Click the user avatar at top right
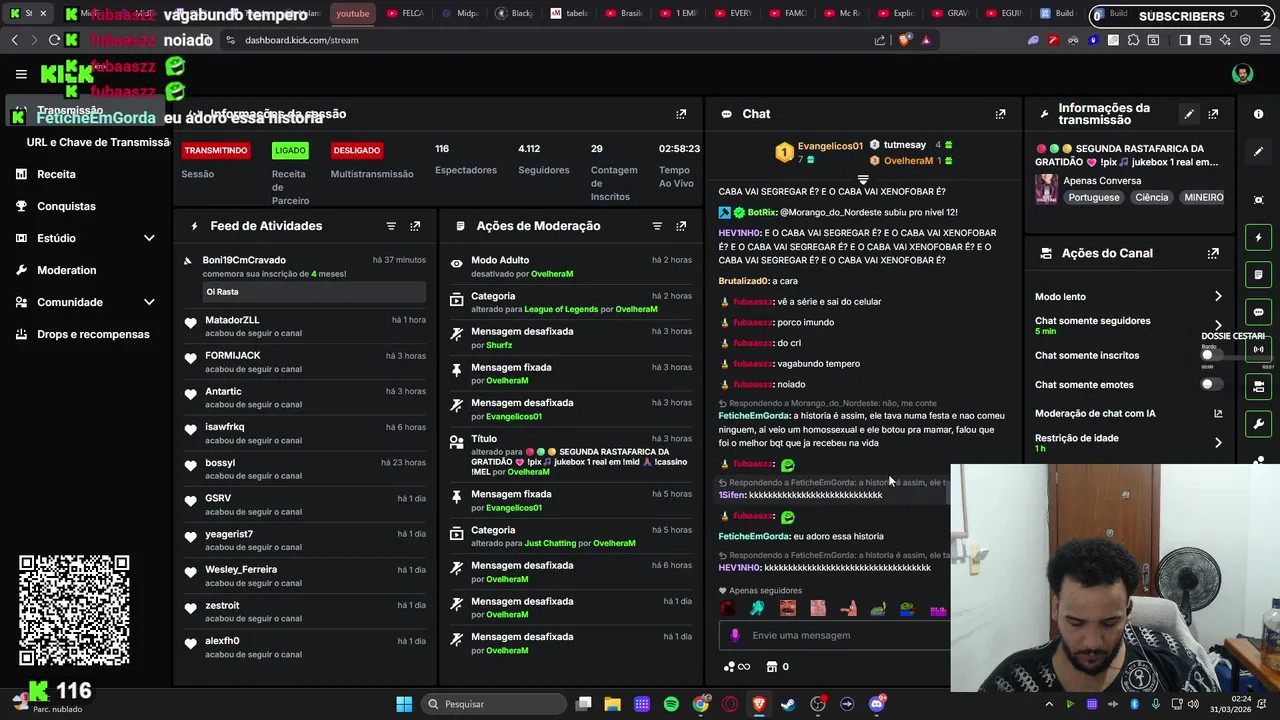Viewport: 1280px width, 720px height. [1242, 74]
